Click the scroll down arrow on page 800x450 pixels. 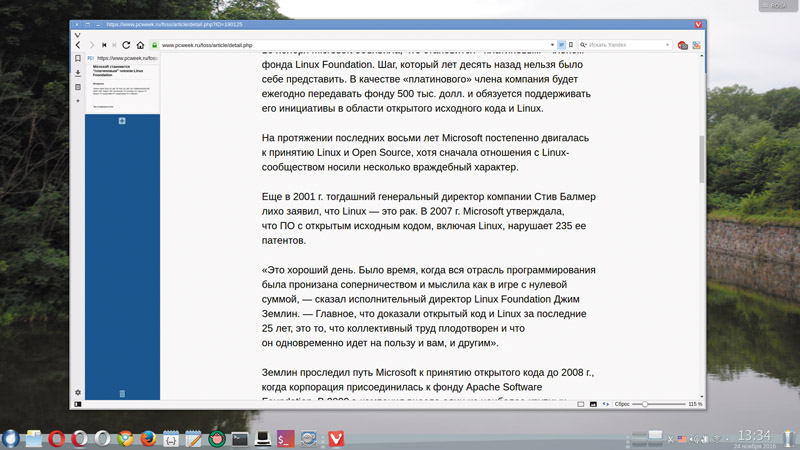pyautogui.click(x=702, y=397)
